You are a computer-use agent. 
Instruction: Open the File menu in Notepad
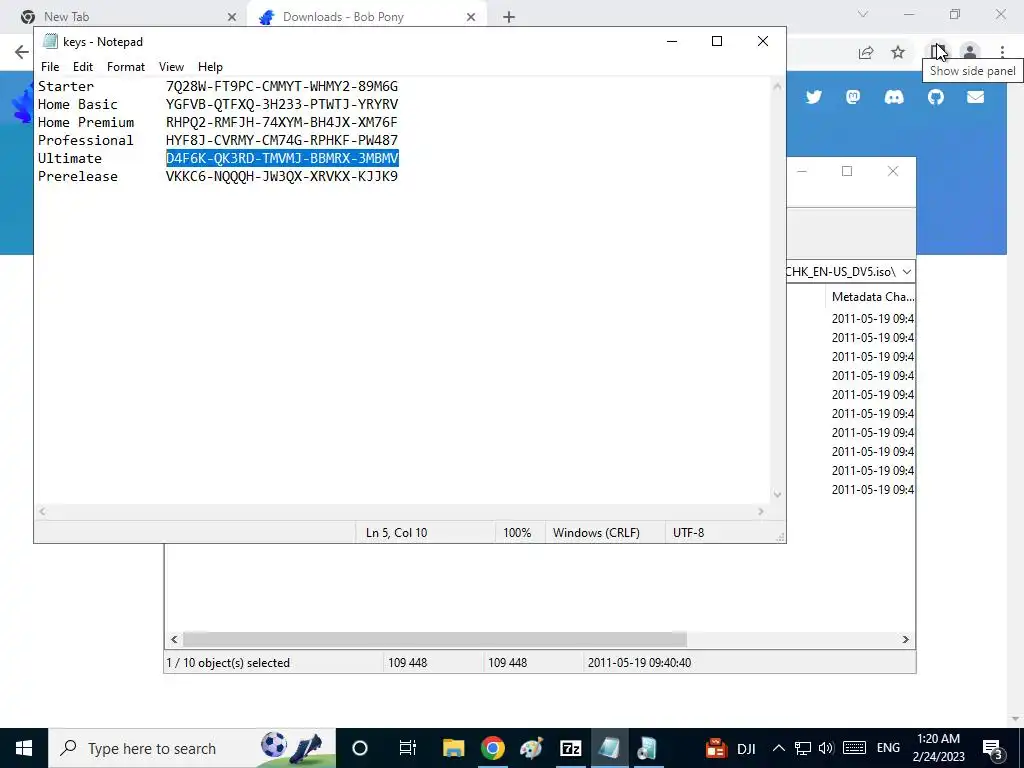click(50, 67)
